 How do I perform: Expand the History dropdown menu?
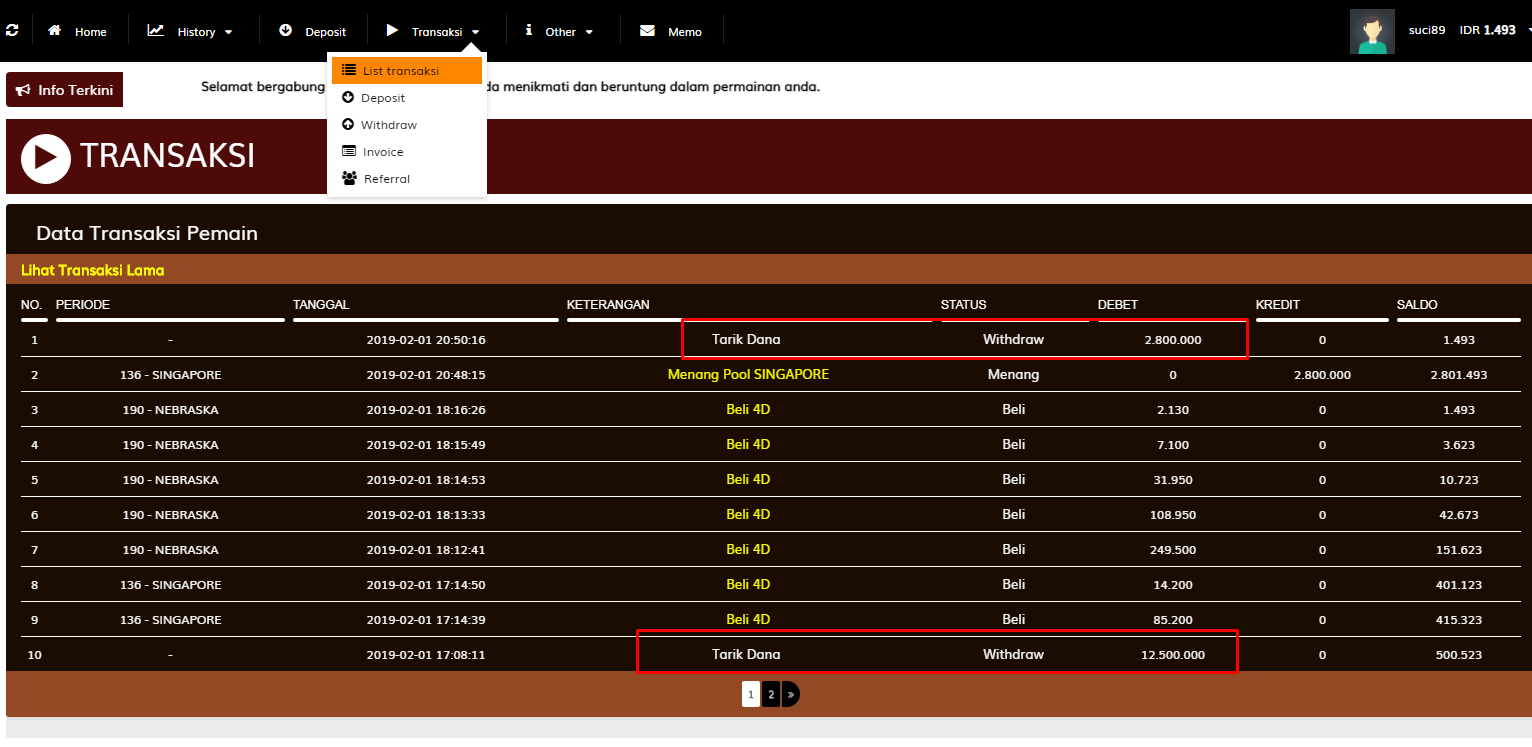[x=190, y=31]
